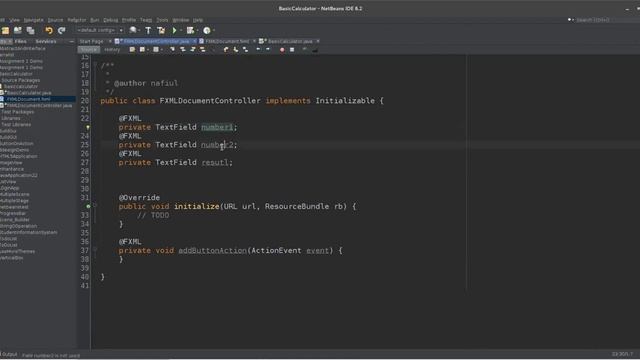Open the Help menu
This screenshot has width=640, height=360.
coord(198,20)
